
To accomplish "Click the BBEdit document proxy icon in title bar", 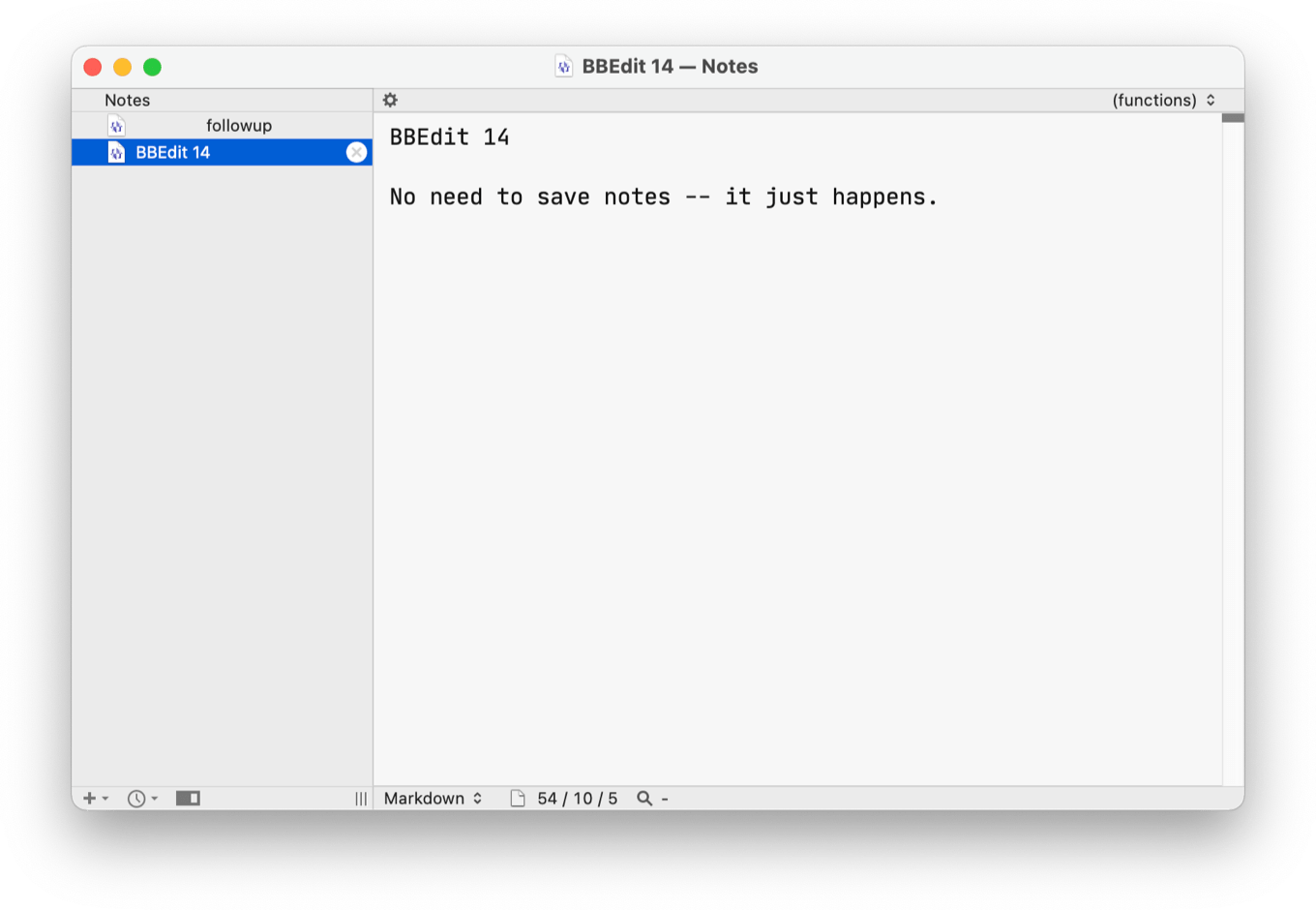I will point(562,66).
